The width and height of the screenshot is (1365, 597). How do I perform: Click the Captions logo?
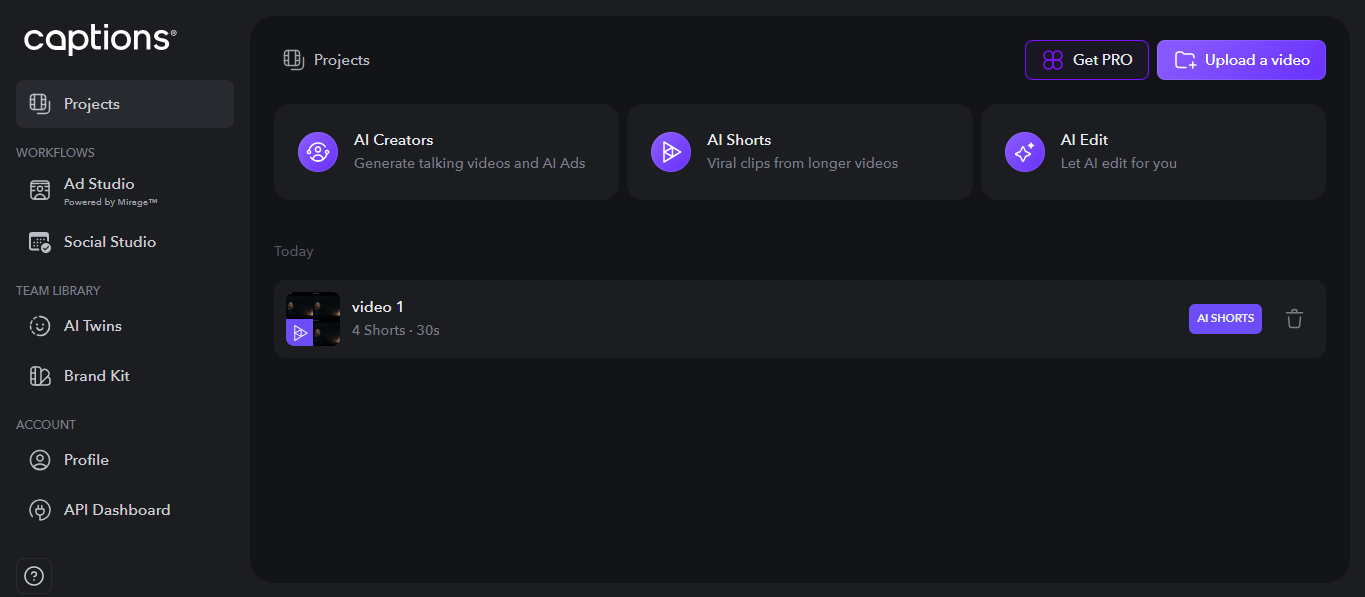click(100, 40)
